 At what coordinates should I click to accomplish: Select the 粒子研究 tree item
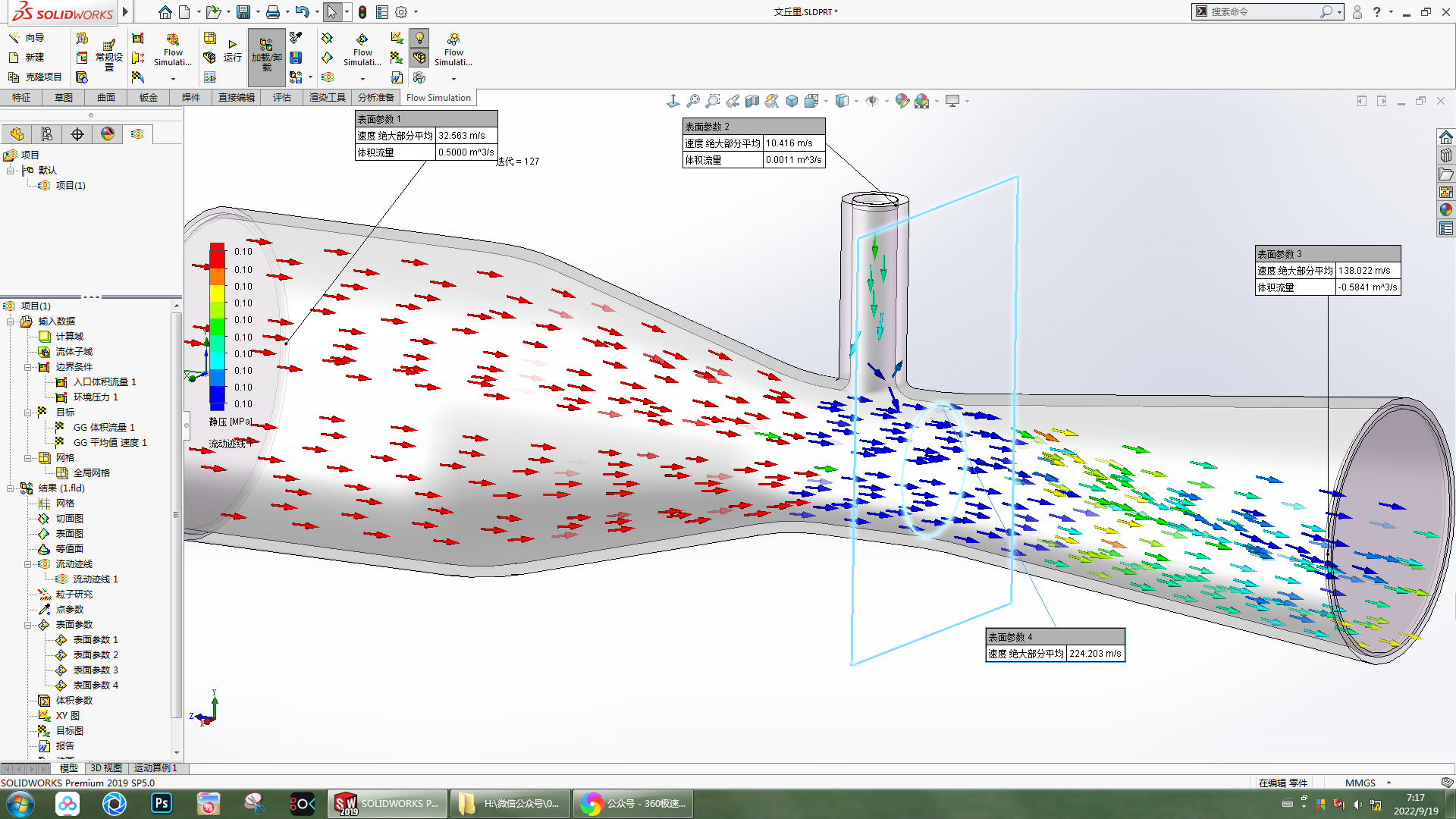coord(74,595)
